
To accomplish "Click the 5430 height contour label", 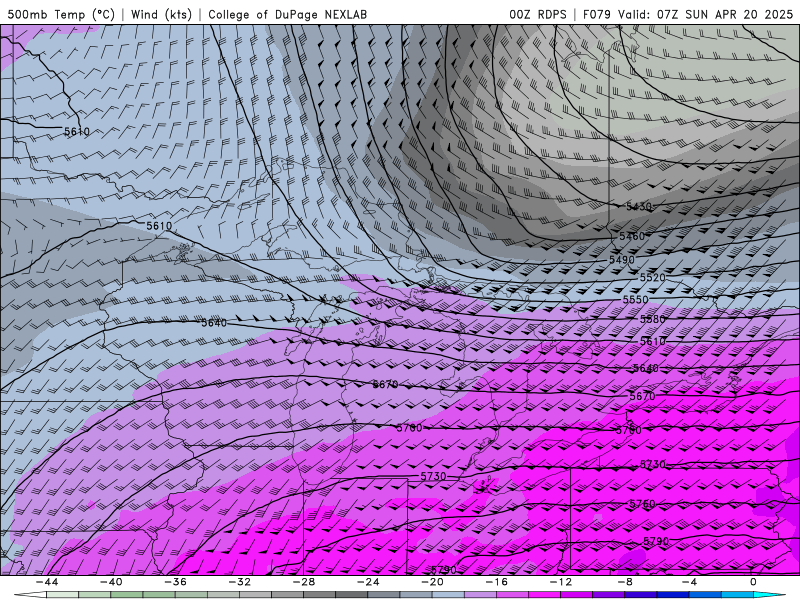I will coord(639,207).
